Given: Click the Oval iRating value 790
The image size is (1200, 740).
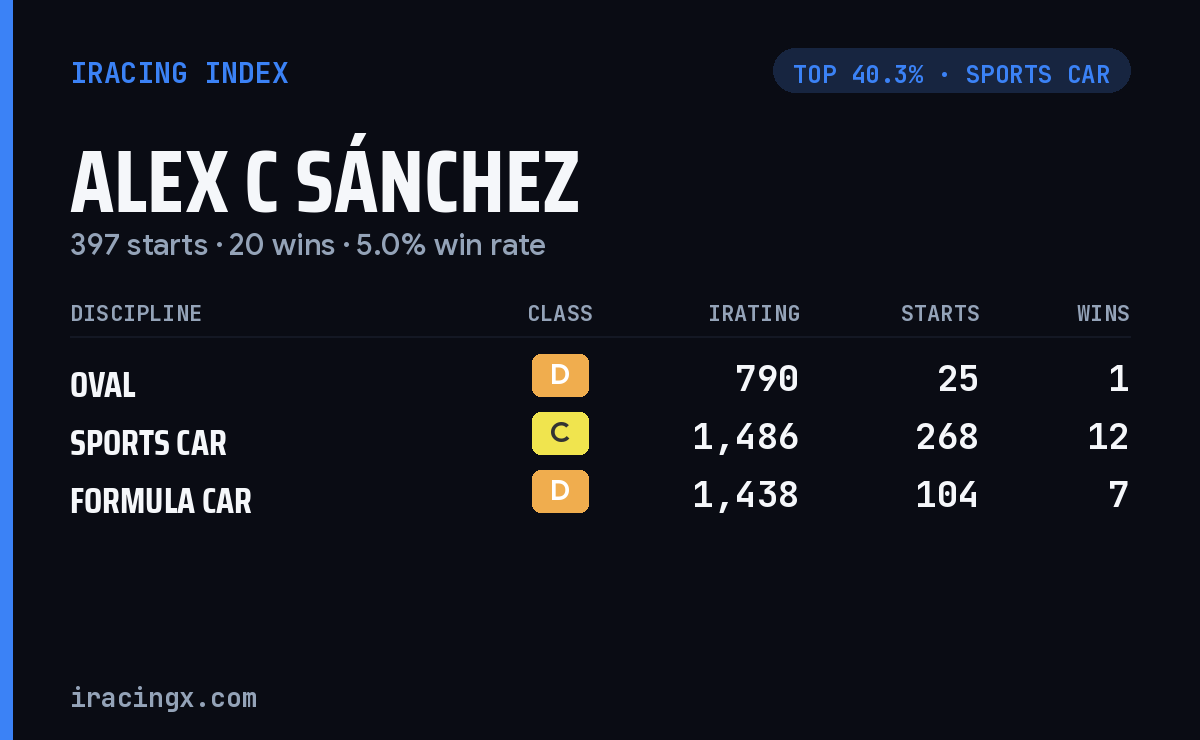Looking at the screenshot, I should click(767, 379).
